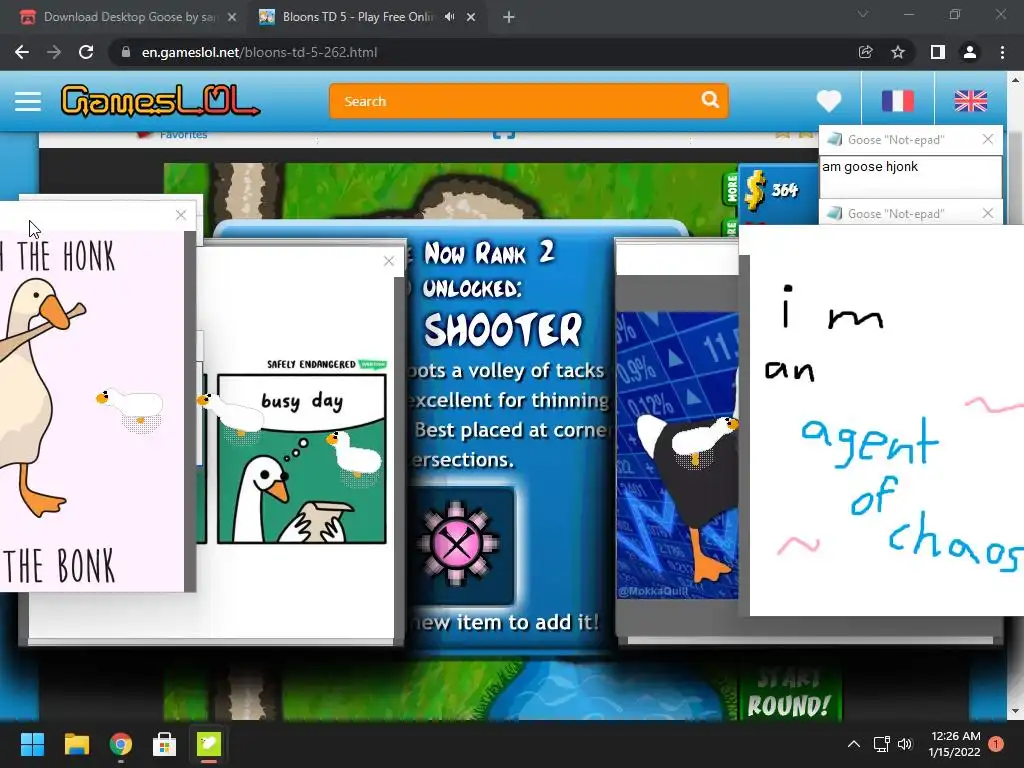Close the Bloons TD 5 tab
This screenshot has width=1024, height=768.
pos(471,17)
